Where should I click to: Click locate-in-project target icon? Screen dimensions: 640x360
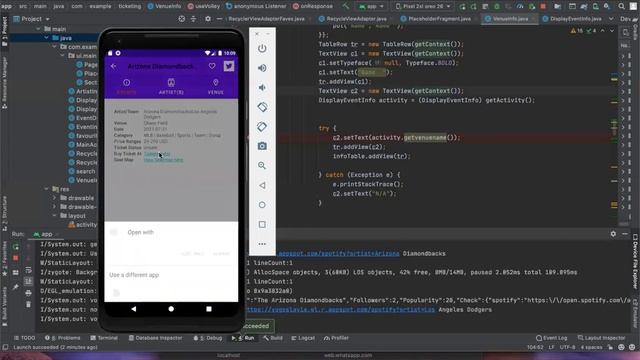[x=182, y=19]
